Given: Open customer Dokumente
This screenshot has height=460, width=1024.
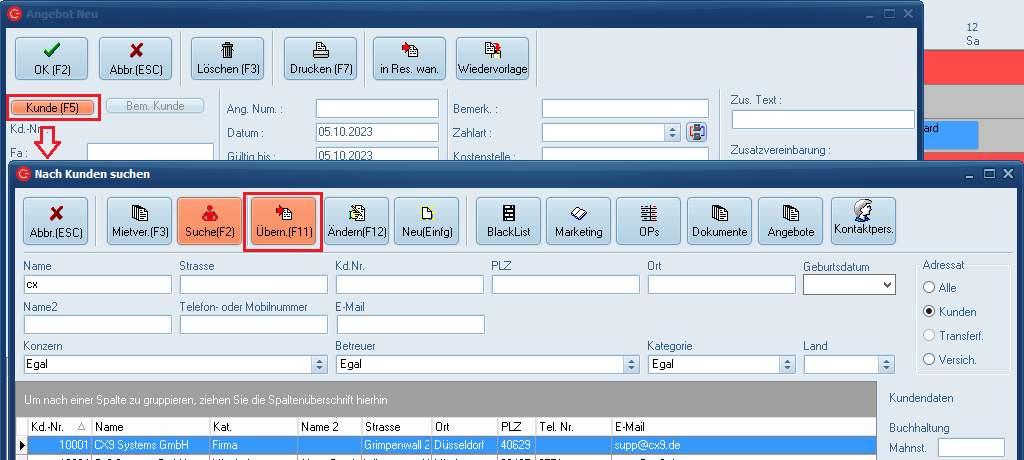Looking at the screenshot, I should (719, 221).
